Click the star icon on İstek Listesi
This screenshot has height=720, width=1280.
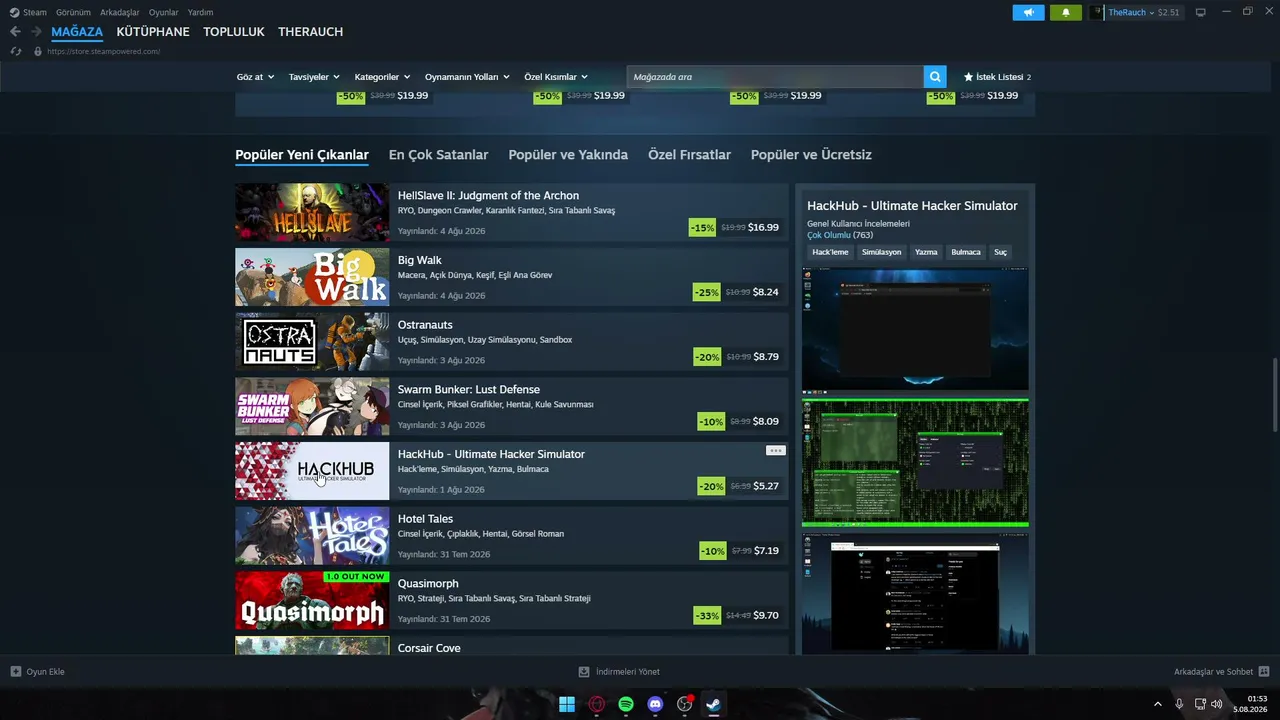pos(968,77)
